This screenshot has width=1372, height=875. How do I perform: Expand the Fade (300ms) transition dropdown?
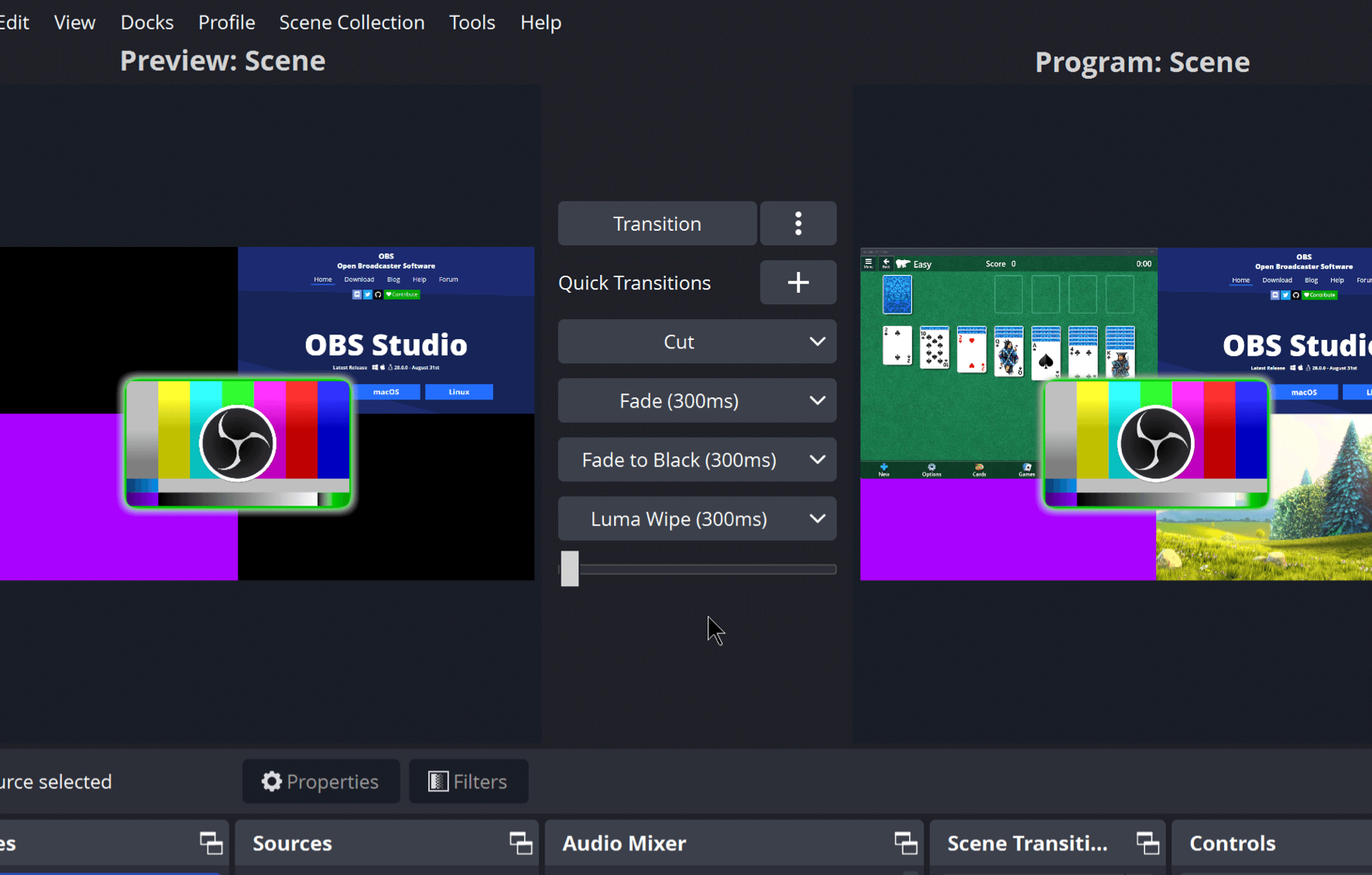coord(696,400)
